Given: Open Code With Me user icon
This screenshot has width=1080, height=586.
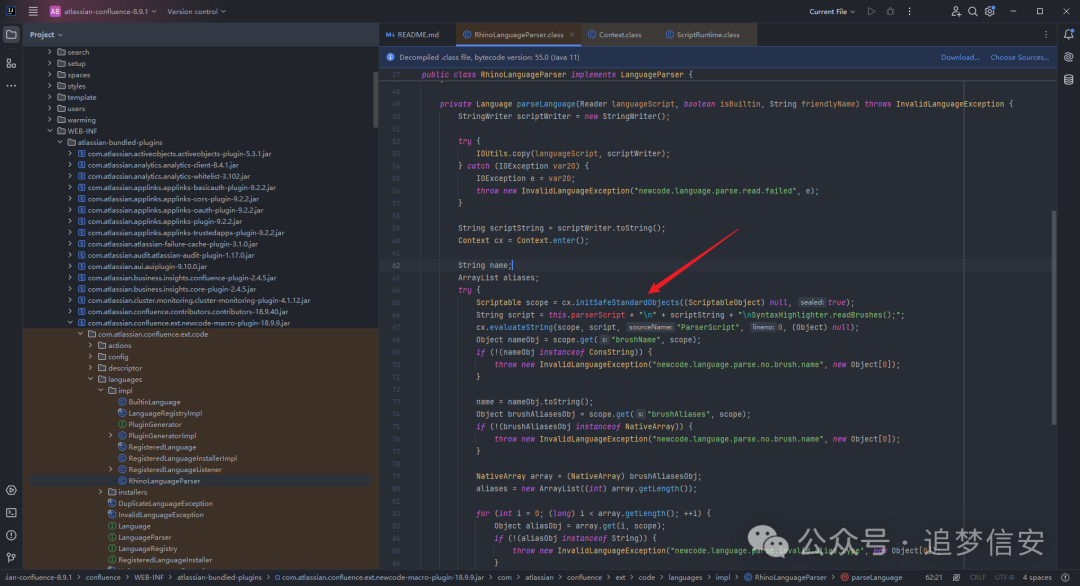Looking at the screenshot, I should 956,11.
